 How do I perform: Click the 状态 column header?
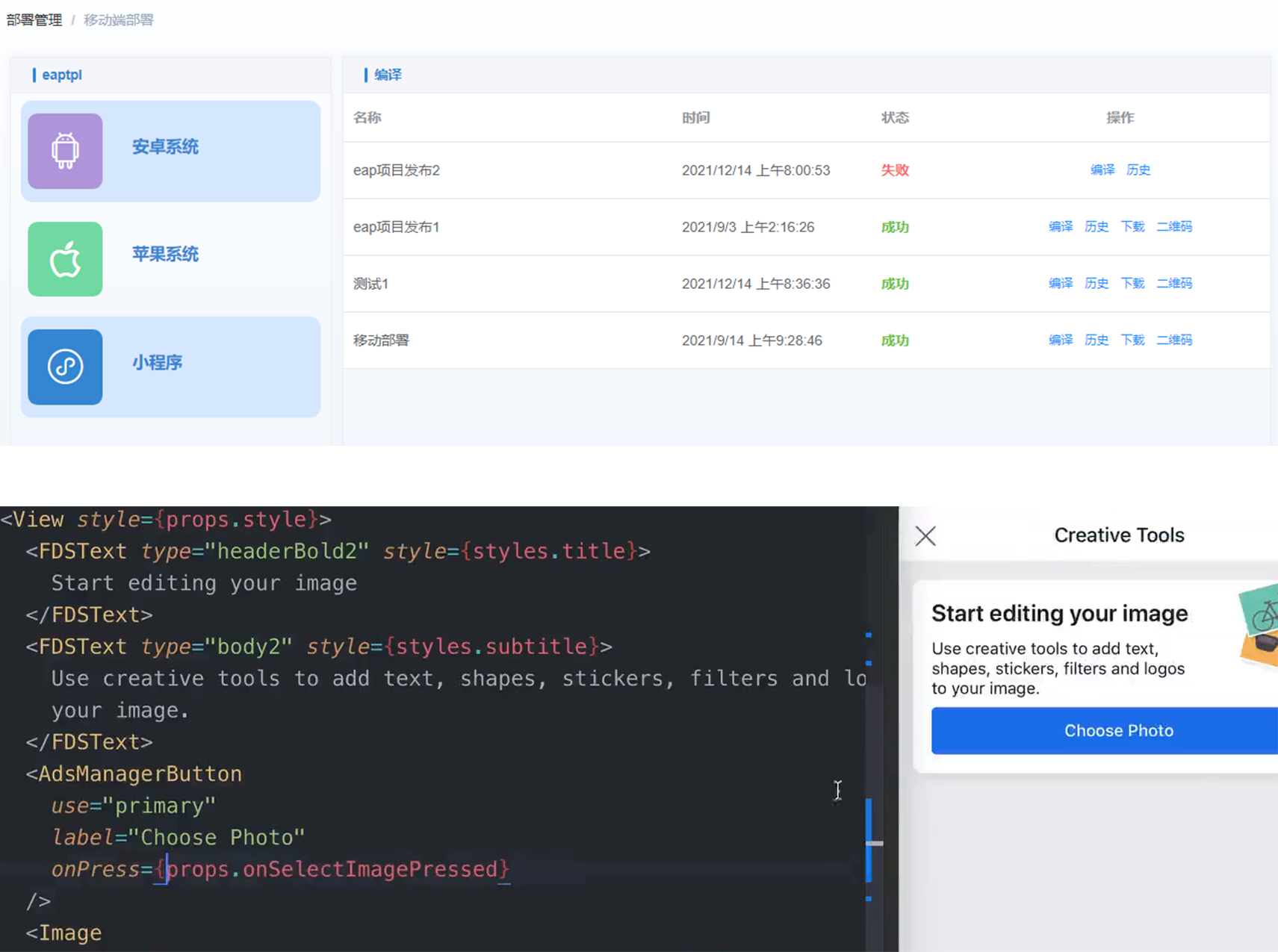pyautogui.click(x=895, y=118)
